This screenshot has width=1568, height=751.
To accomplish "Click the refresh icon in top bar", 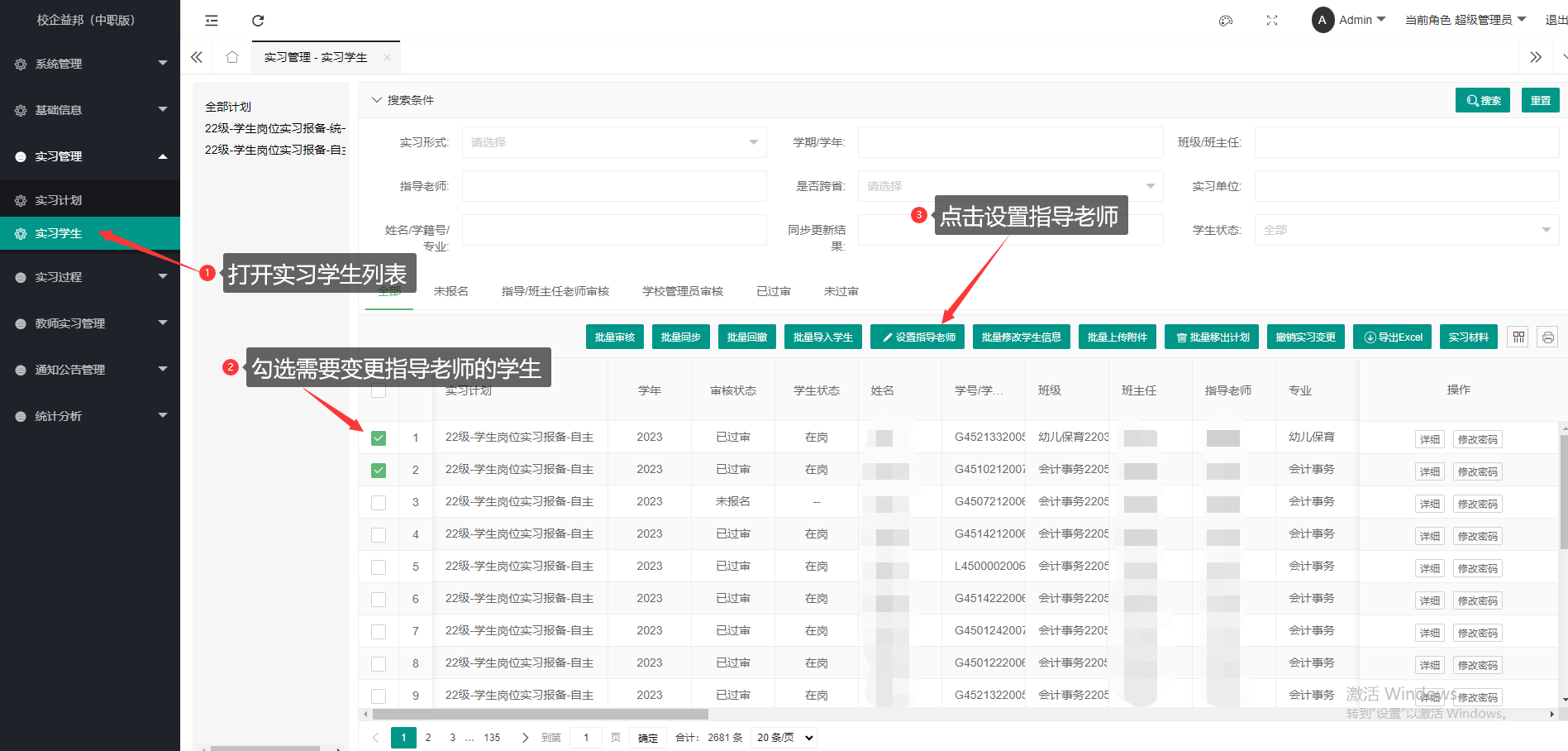I will pos(258,21).
